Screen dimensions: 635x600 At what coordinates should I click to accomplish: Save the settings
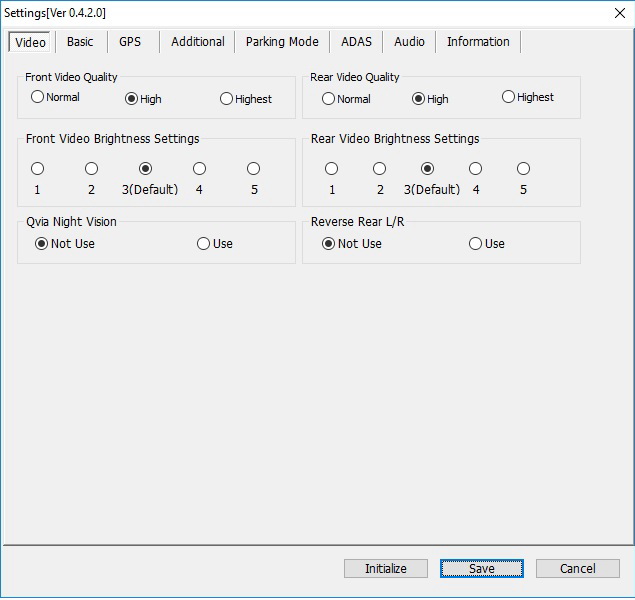482,569
